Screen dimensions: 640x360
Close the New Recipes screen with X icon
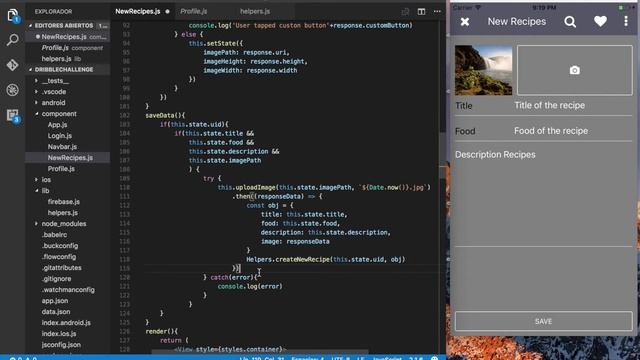[x=465, y=22]
